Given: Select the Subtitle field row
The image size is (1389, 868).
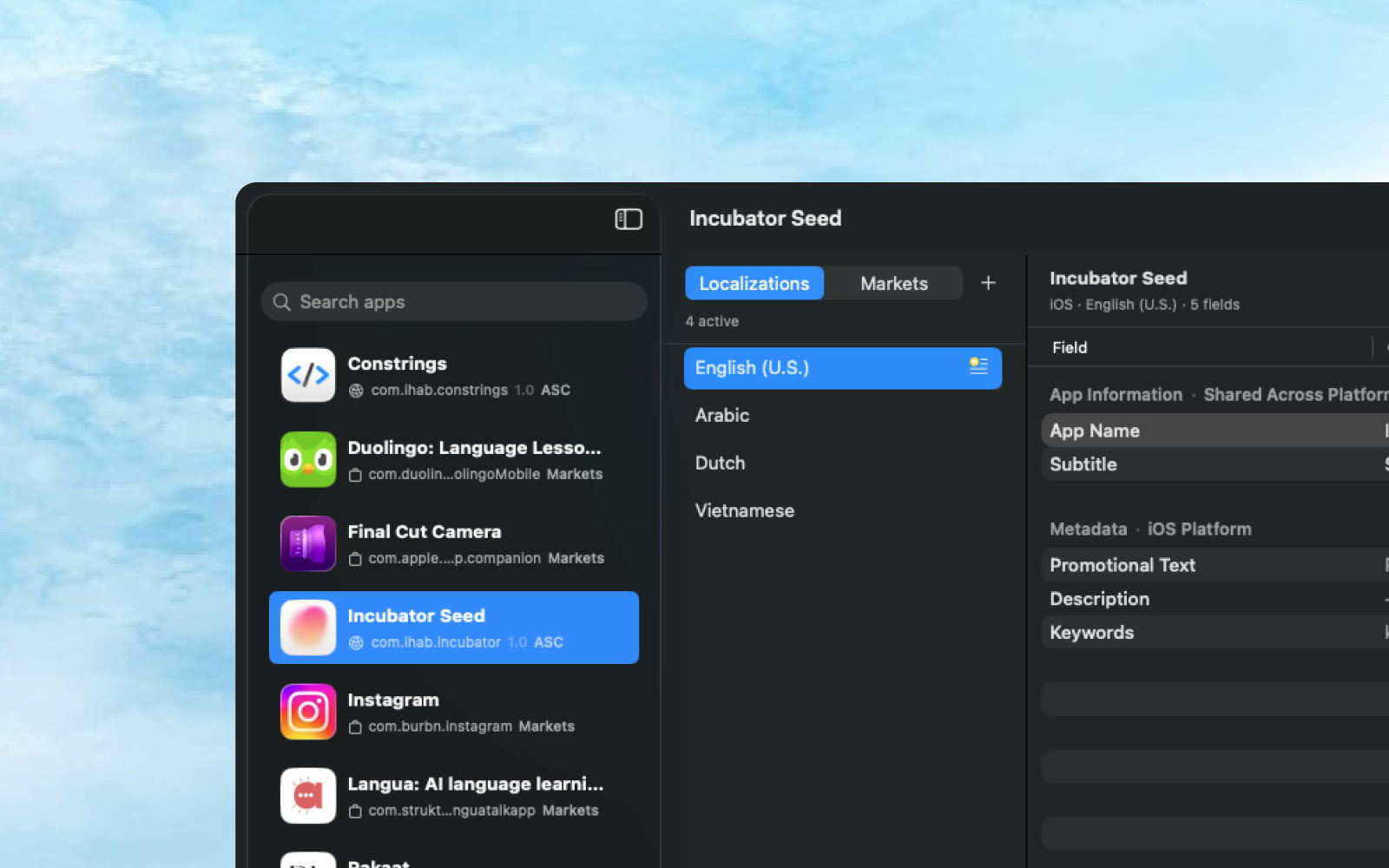Looking at the screenshot, I should pyautogui.click(x=1215, y=464).
